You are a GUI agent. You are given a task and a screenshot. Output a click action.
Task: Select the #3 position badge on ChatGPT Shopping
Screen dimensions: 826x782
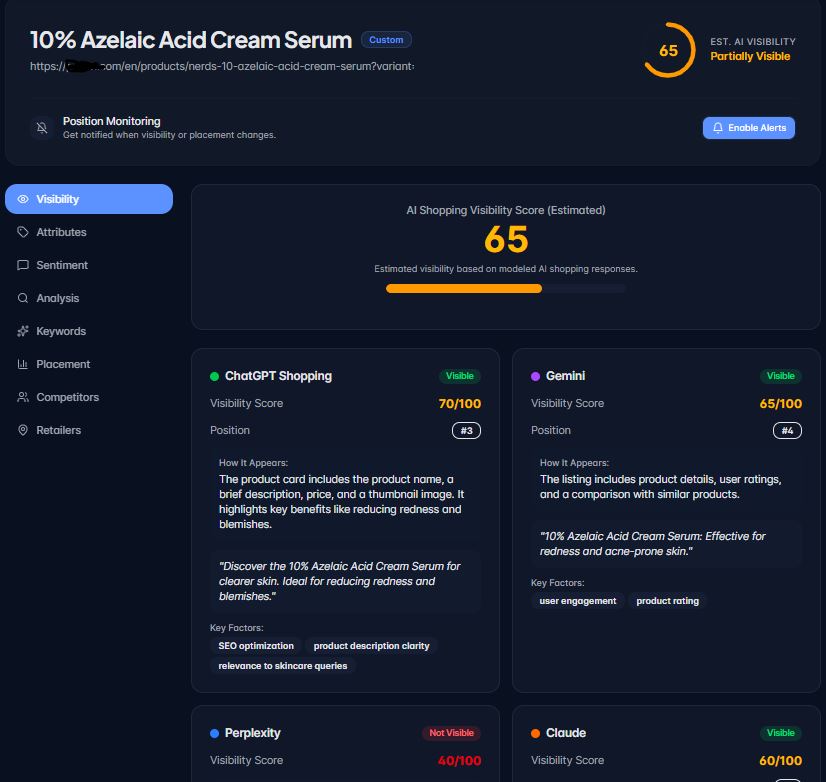[465, 430]
